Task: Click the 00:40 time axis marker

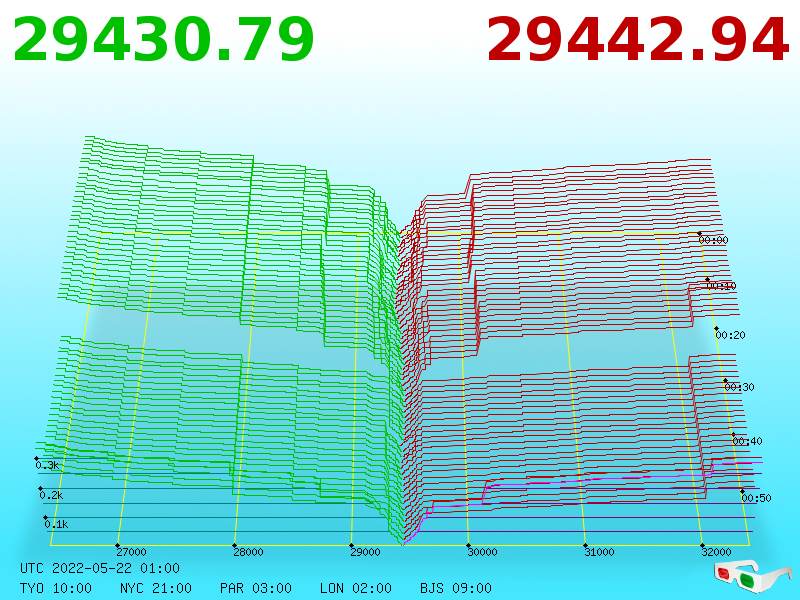Action: pyautogui.click(x=747, y=441)
